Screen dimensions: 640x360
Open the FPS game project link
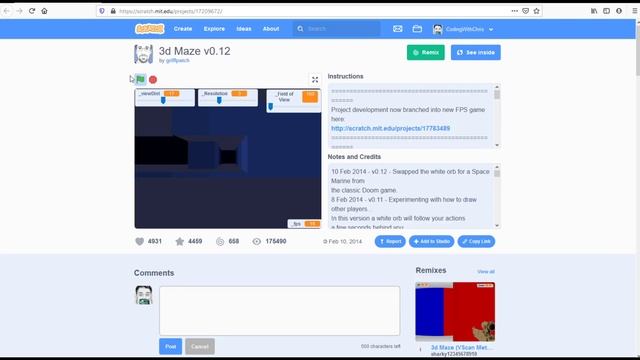tap(391, 128)
